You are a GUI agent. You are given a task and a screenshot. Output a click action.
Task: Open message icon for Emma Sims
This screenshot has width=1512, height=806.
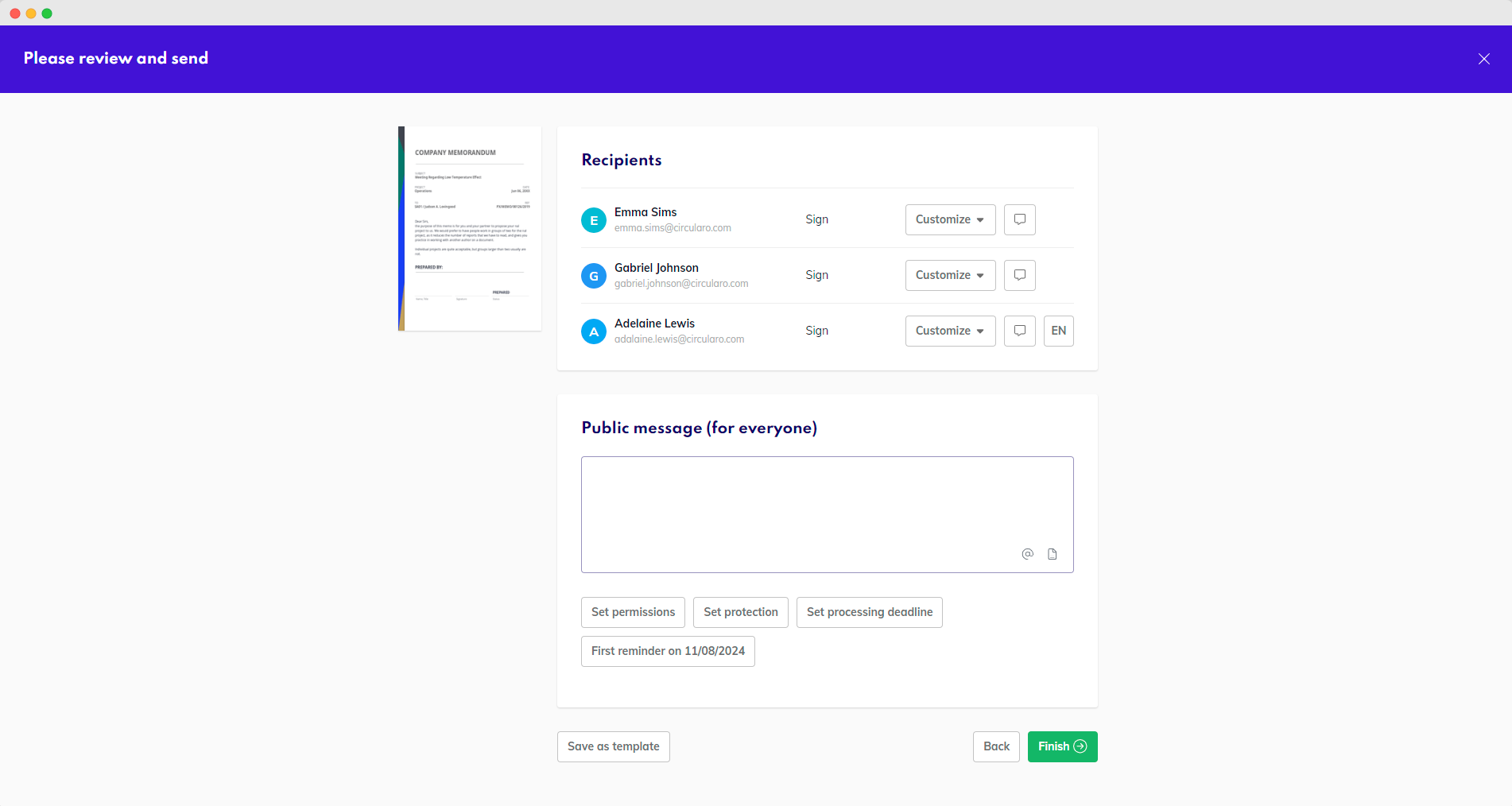1019,219
